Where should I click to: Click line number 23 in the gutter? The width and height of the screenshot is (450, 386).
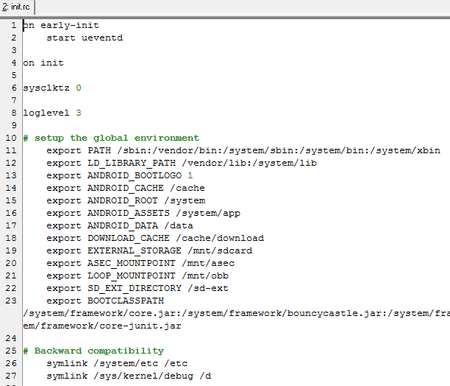pyautogui.click(x=11, y=301)
